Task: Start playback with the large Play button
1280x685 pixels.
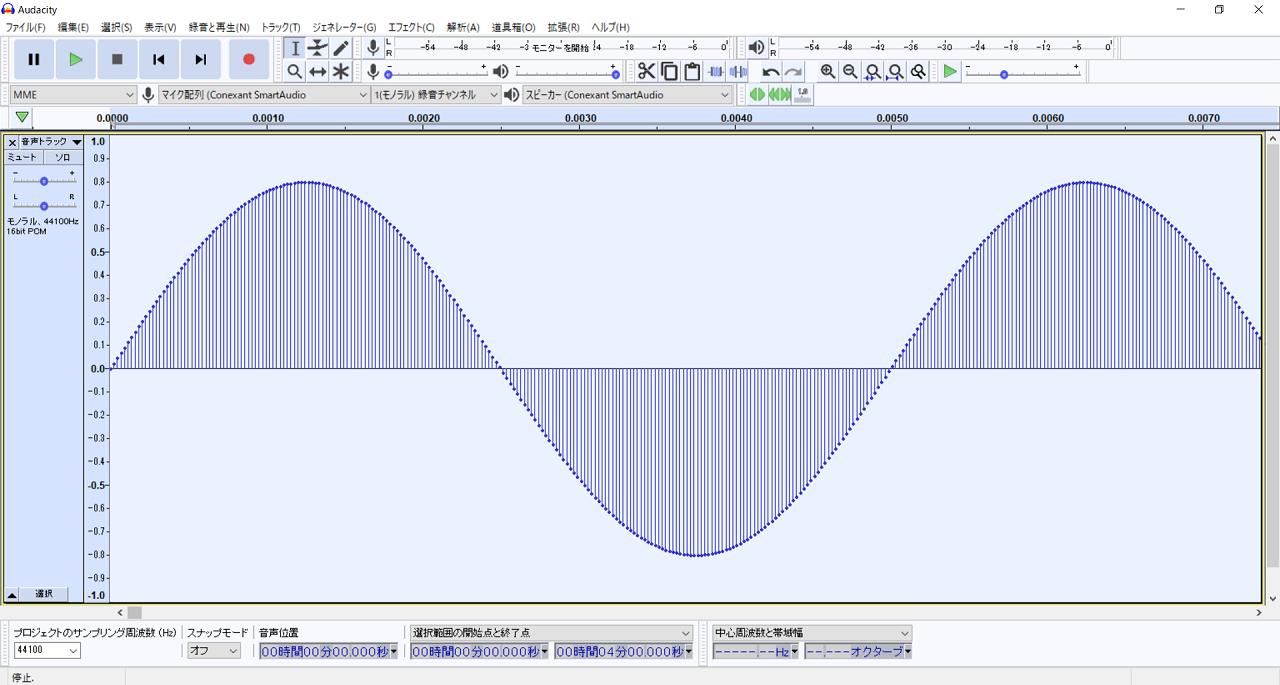Action: tap(76, 59)
